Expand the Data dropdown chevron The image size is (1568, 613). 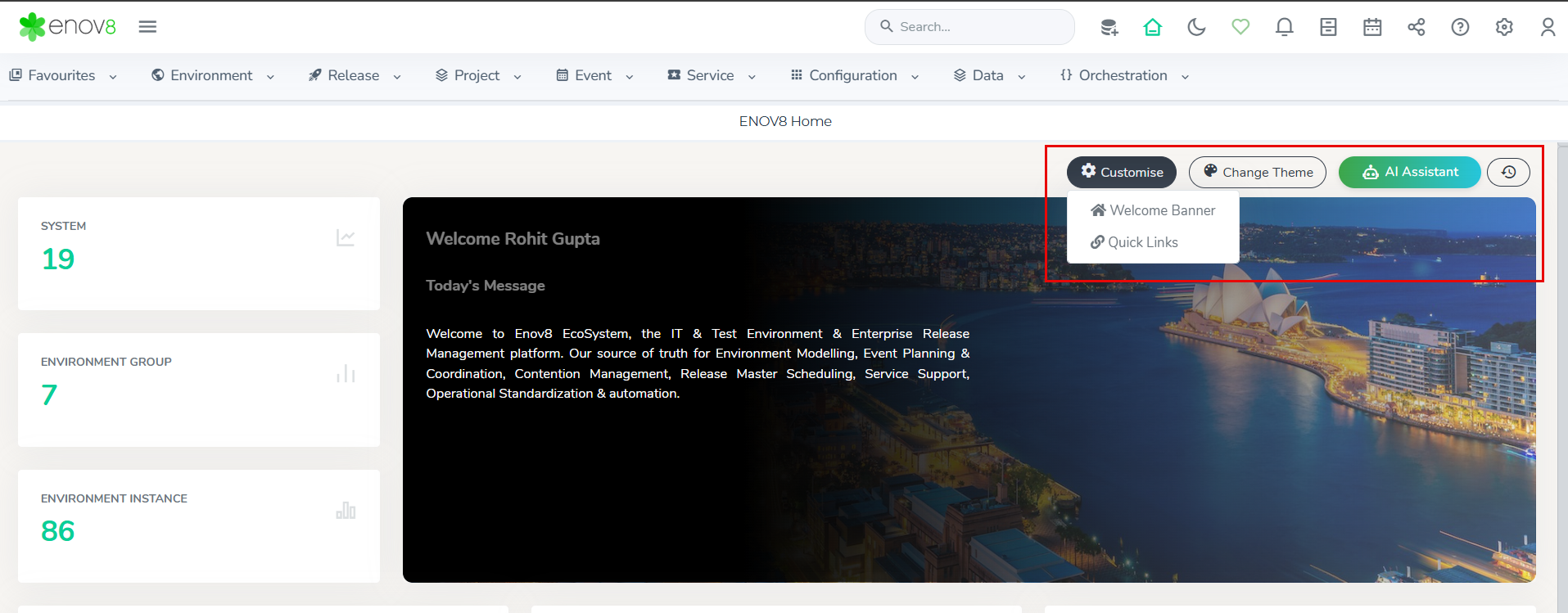tap(1021, 77)
